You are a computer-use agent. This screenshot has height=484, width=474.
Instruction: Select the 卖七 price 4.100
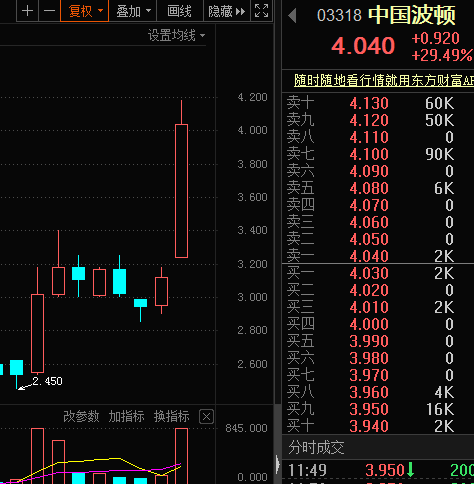369,154
